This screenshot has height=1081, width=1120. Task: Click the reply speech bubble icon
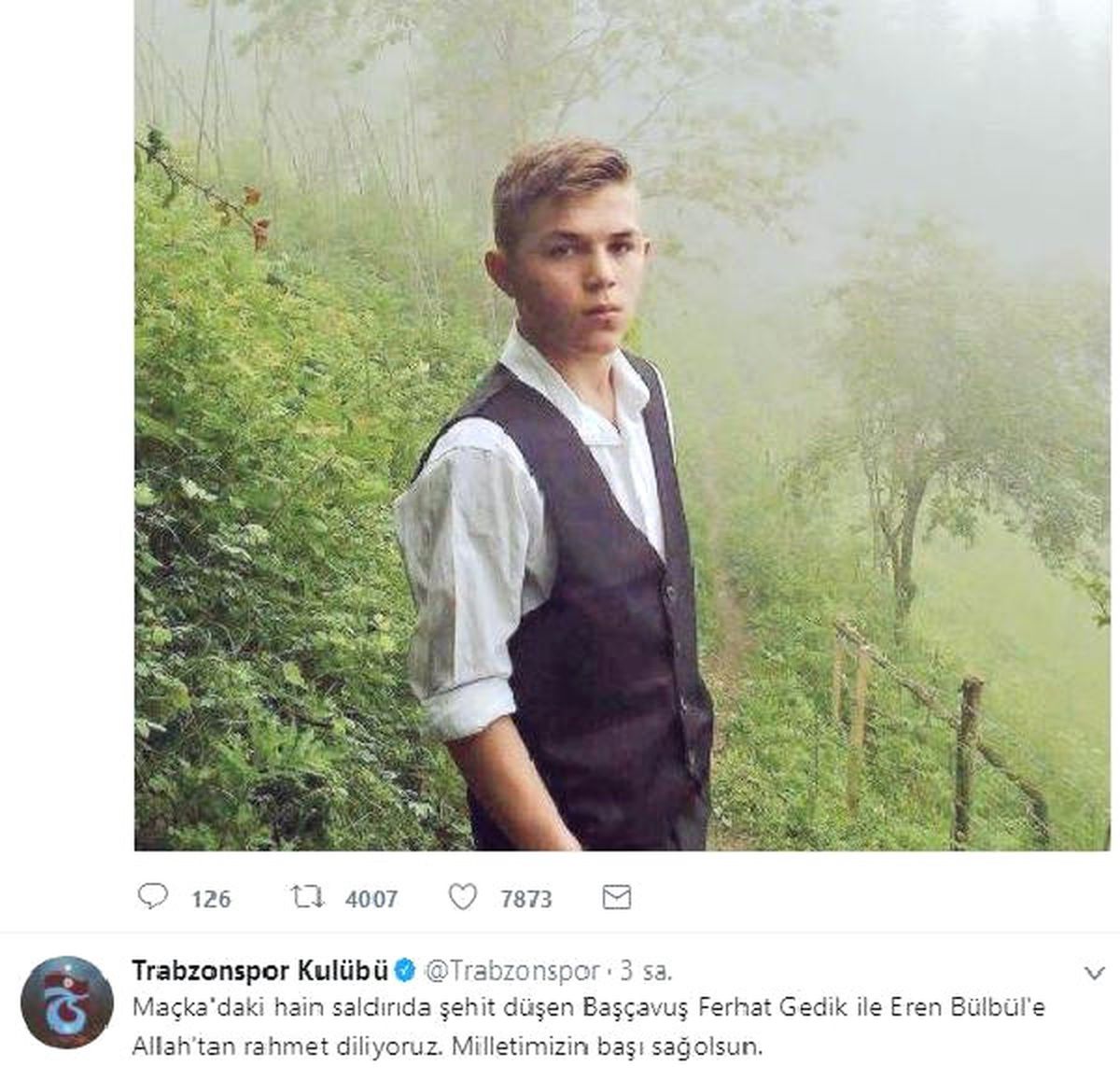point(151,897)
